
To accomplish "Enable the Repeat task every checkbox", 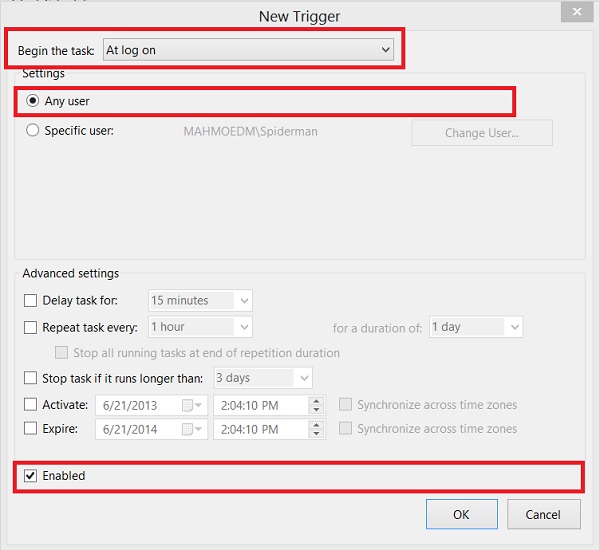I will [30, 328].
